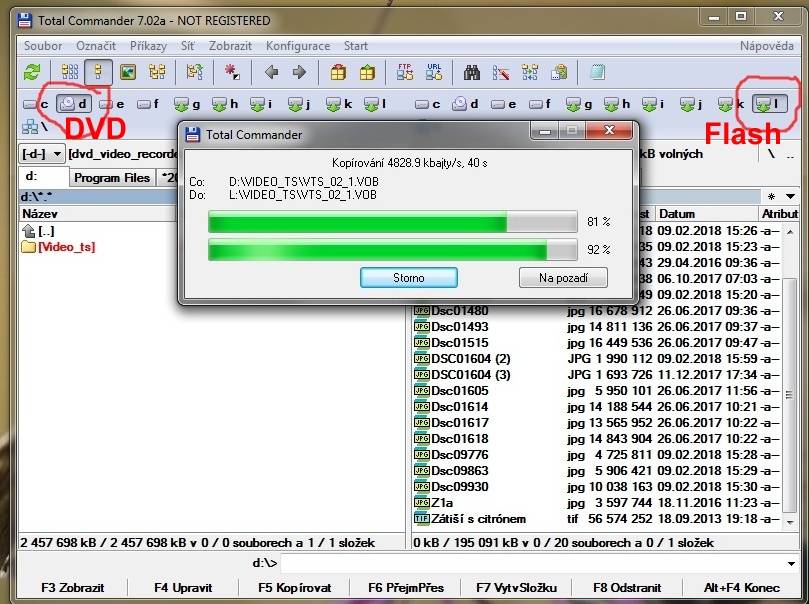Screen dimensions: 809x604
Task: Minimize the copy dialog window
Action: click(x=545, y=131)
